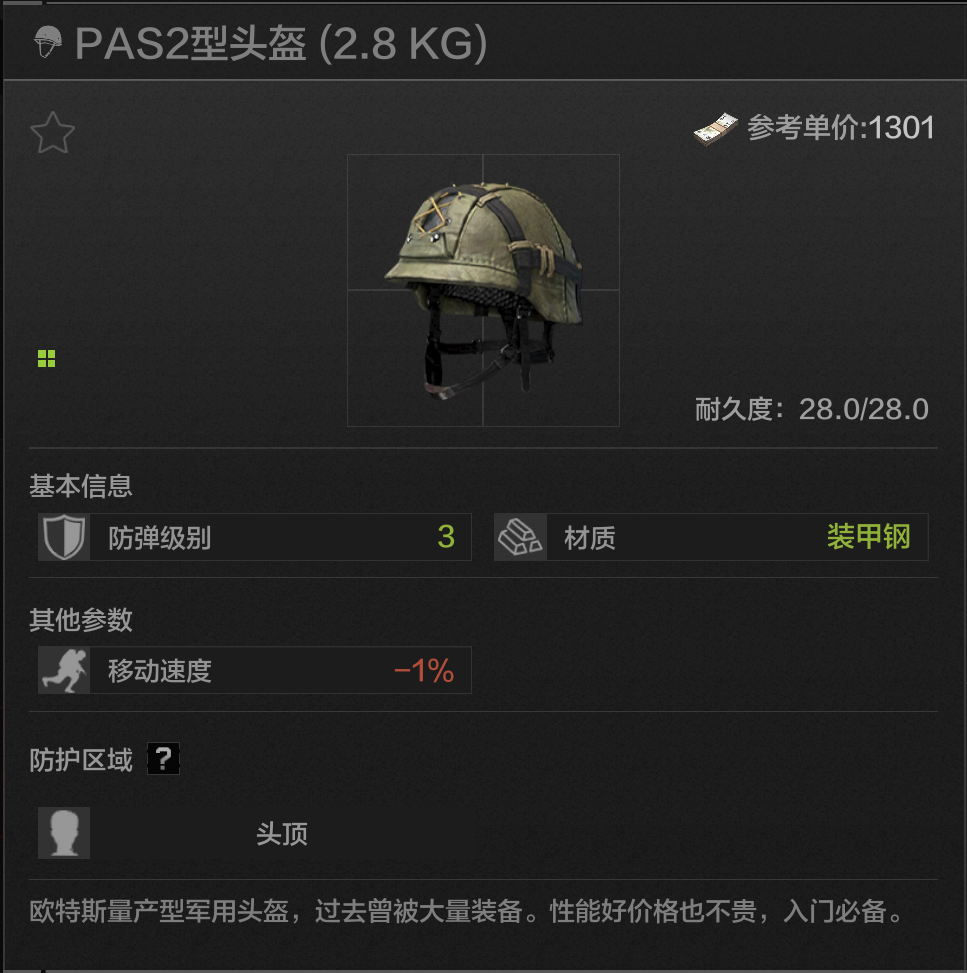This screenshot has height=973, width=967.
Task: Click the 基本信息 section heading
Action: 81,486
